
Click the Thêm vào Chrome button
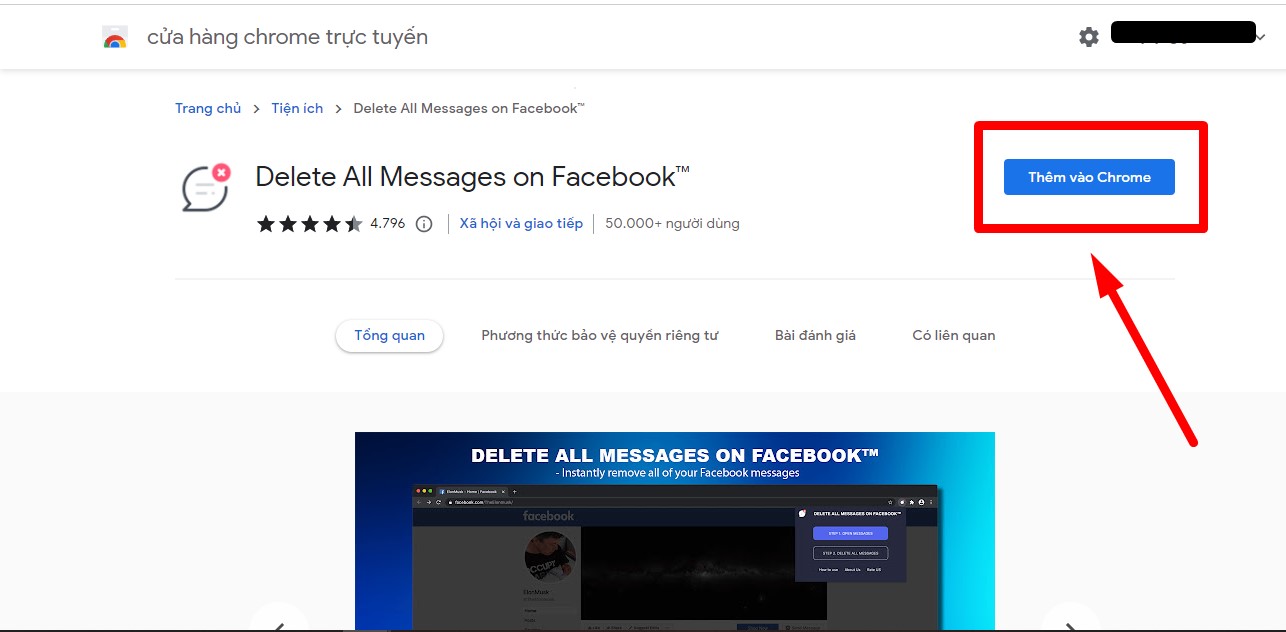1089,177
